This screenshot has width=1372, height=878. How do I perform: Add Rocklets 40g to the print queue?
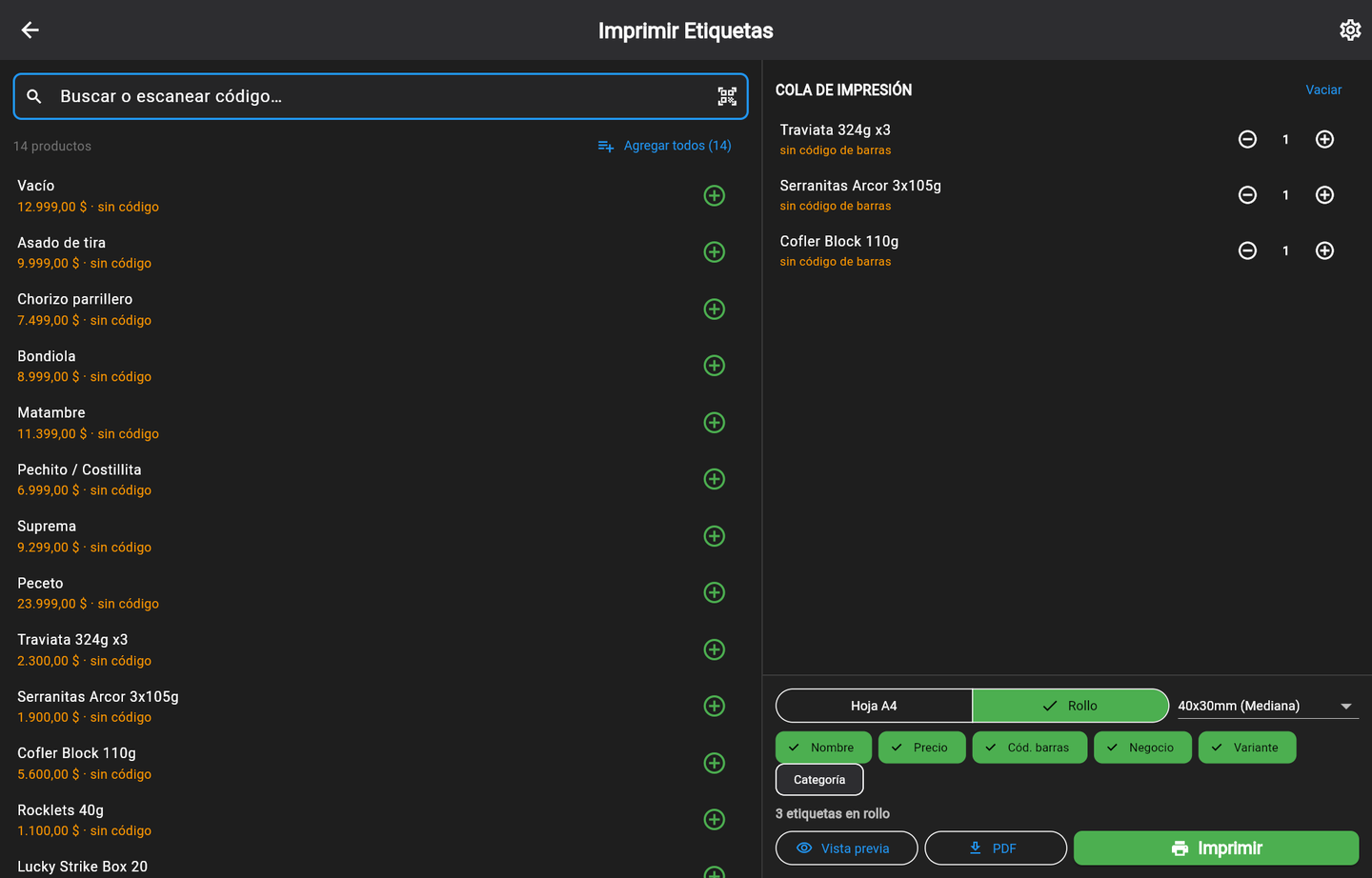[715, 819]
